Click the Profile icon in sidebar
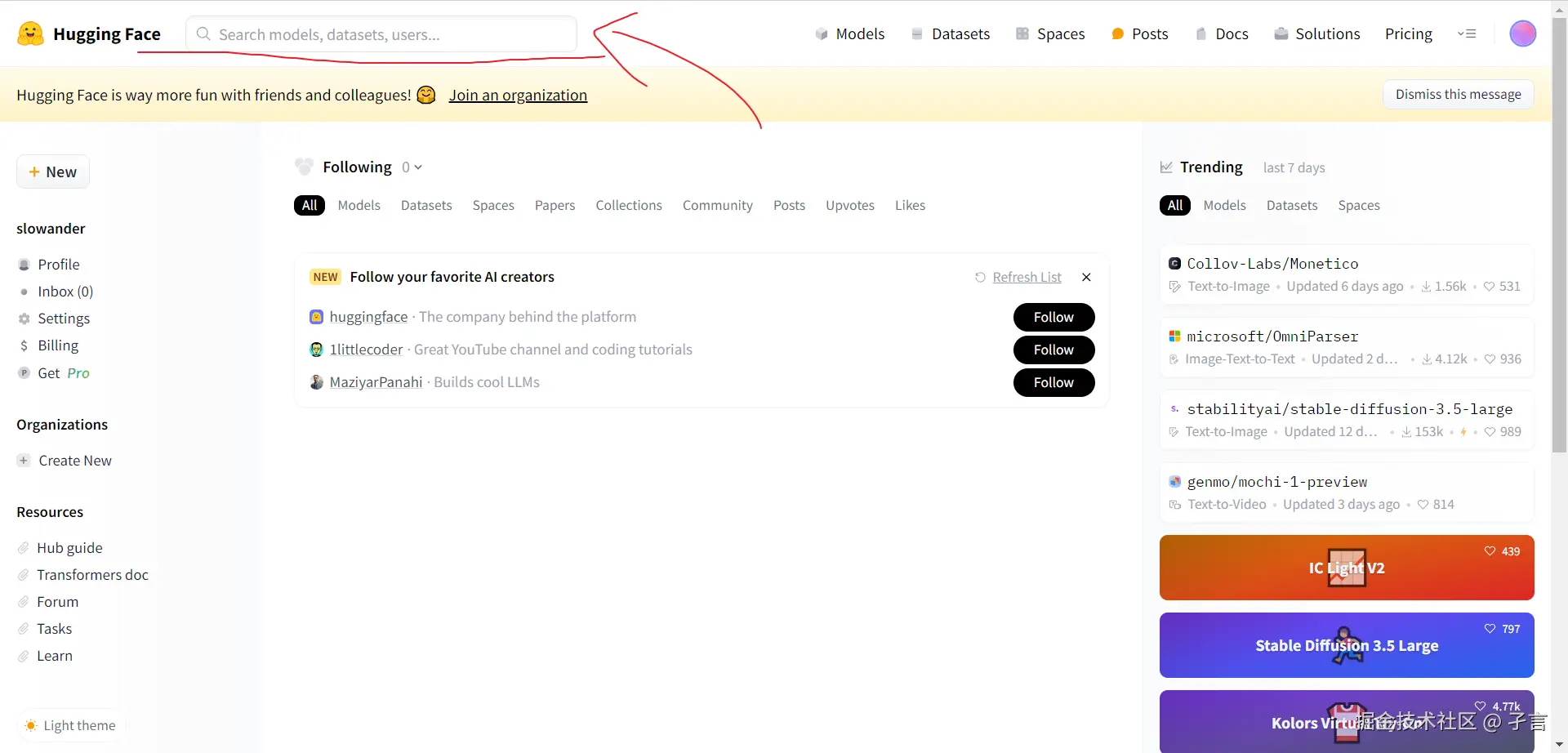Screen dimensions: 1568x753 click(24, 265)
